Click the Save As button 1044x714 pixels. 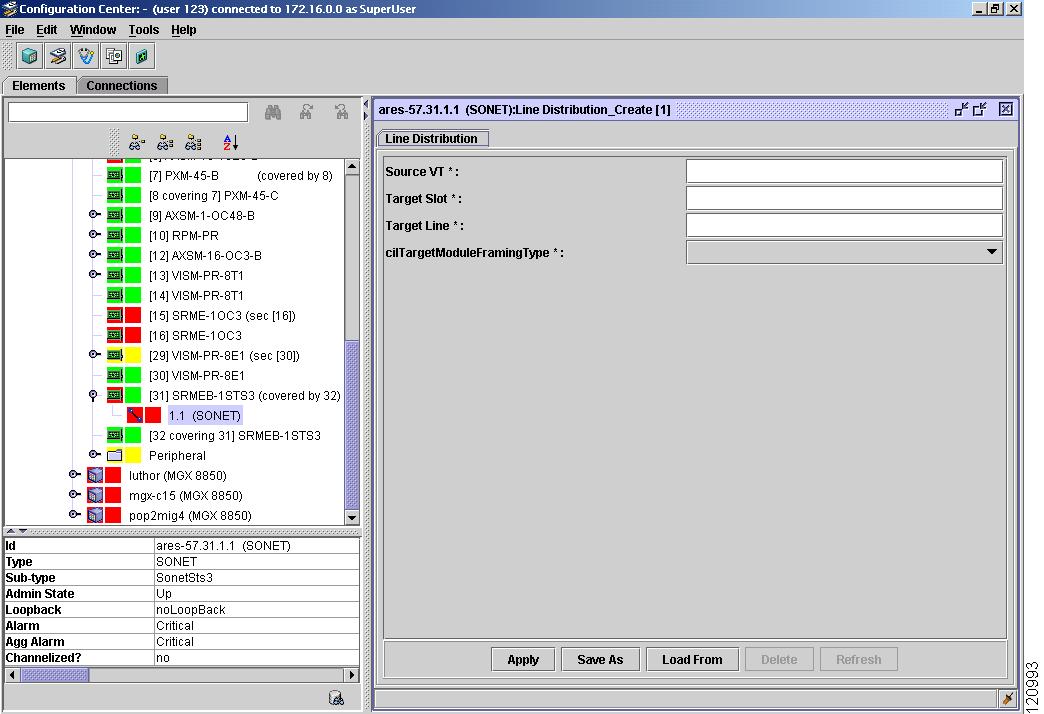[600, 659]
